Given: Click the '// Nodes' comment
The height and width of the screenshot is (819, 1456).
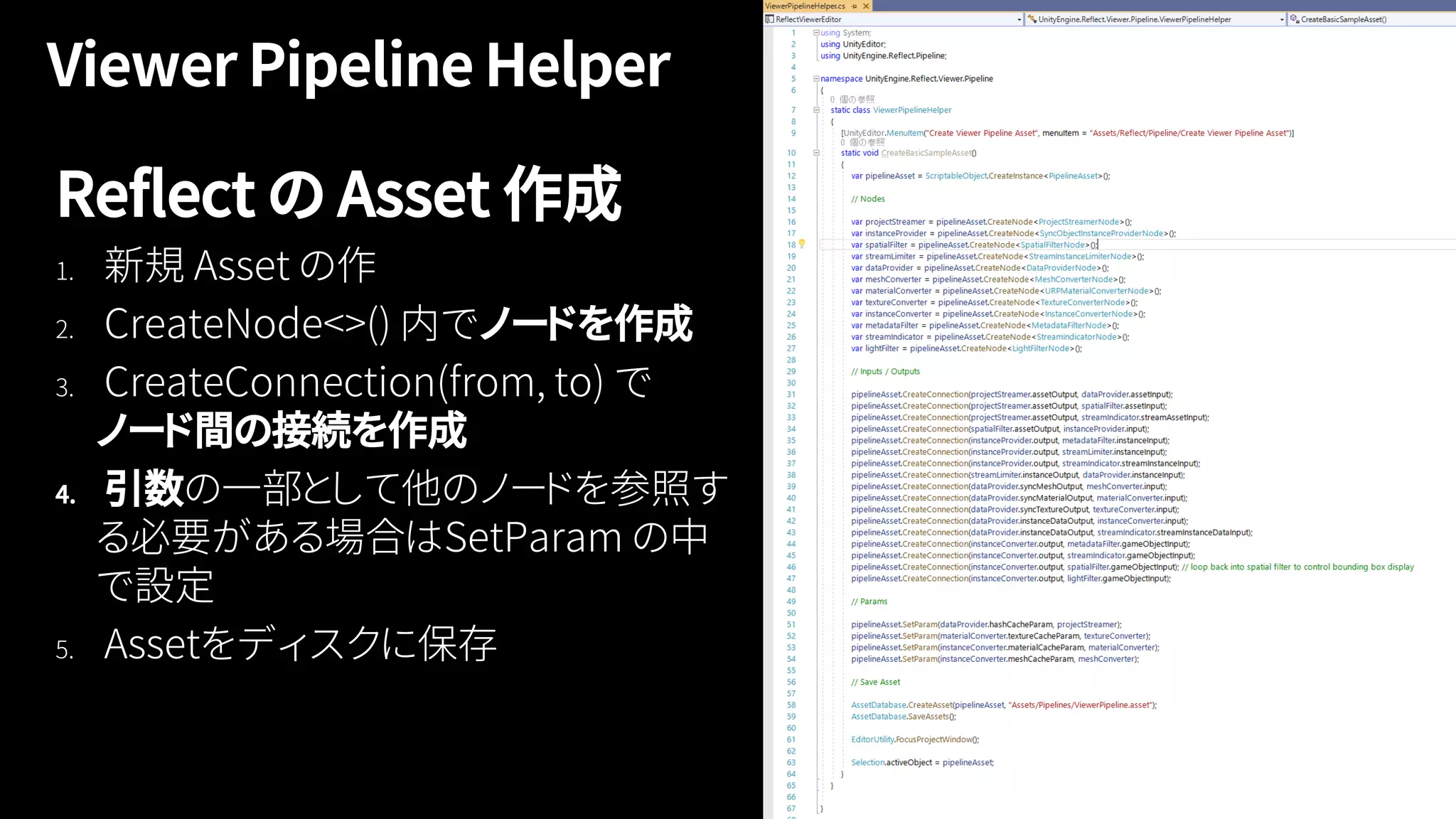Looking at the screenshot, I should pyautogui.click(x=868, y=199).
